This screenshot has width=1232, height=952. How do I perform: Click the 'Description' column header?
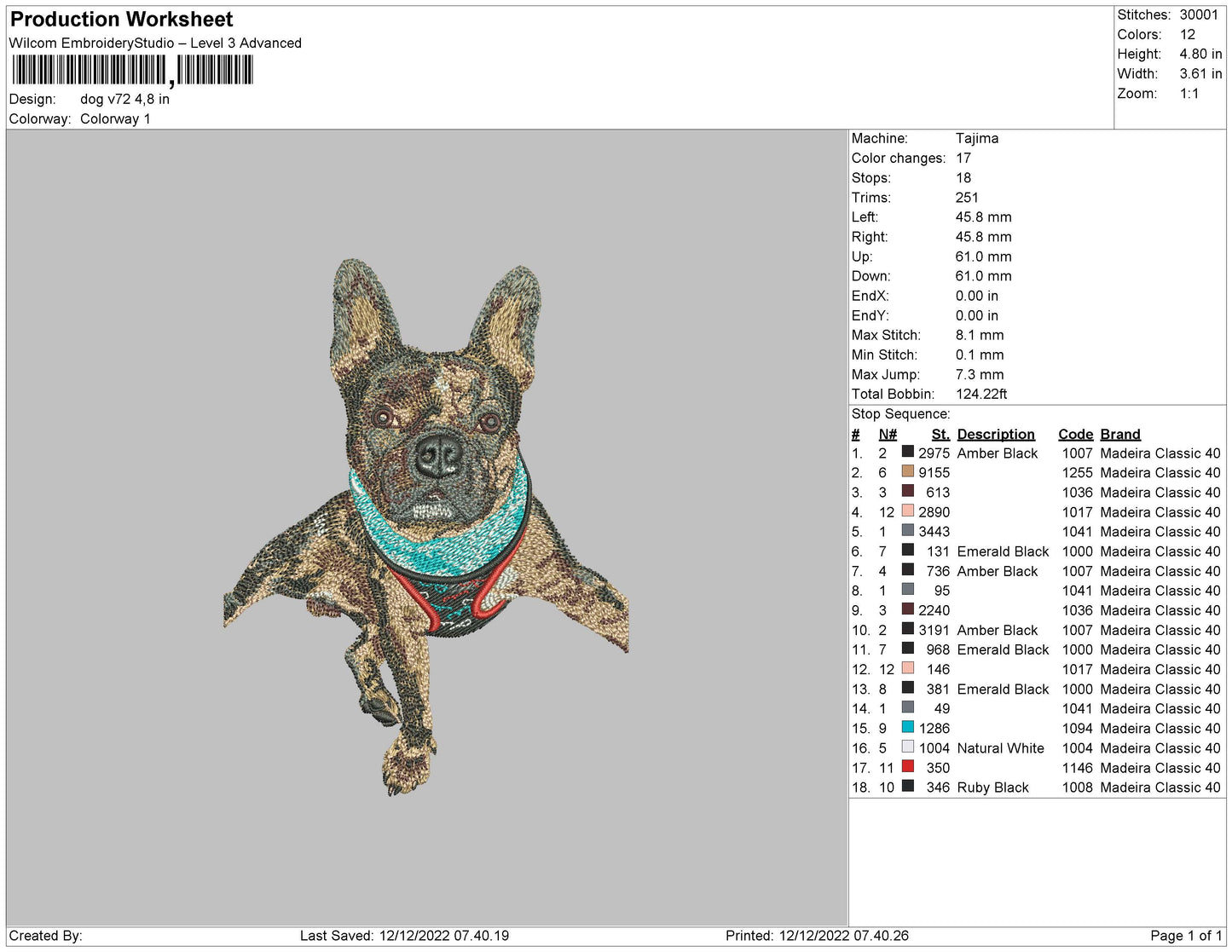[x=996, y=434]
